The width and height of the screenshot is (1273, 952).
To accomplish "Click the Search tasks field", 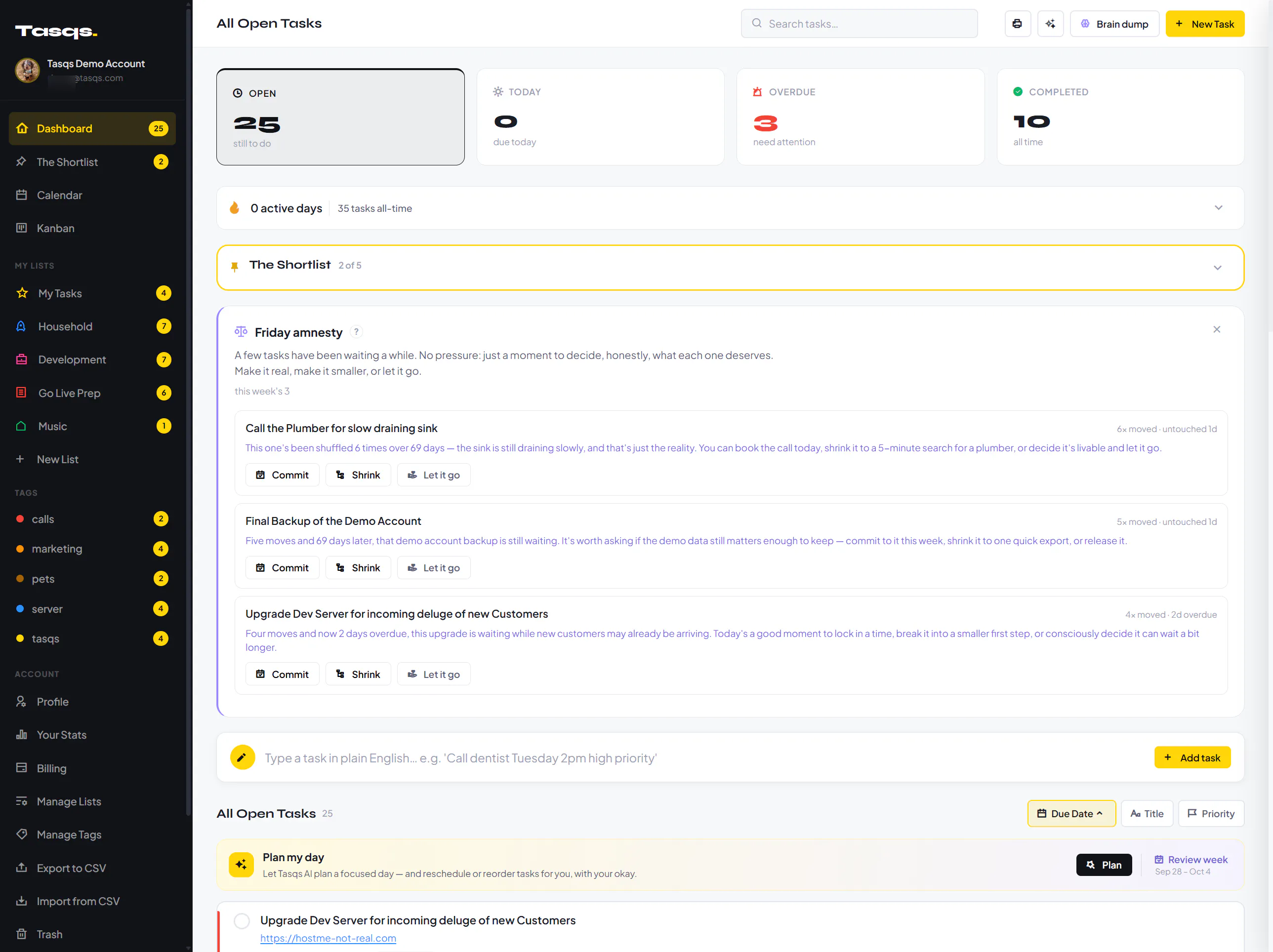I will (x=859, y=24).
